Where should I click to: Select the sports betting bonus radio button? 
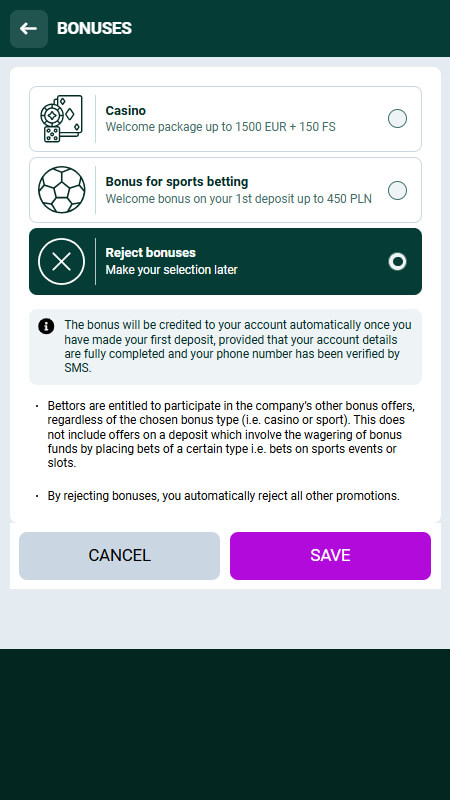[x=397, y=190]
